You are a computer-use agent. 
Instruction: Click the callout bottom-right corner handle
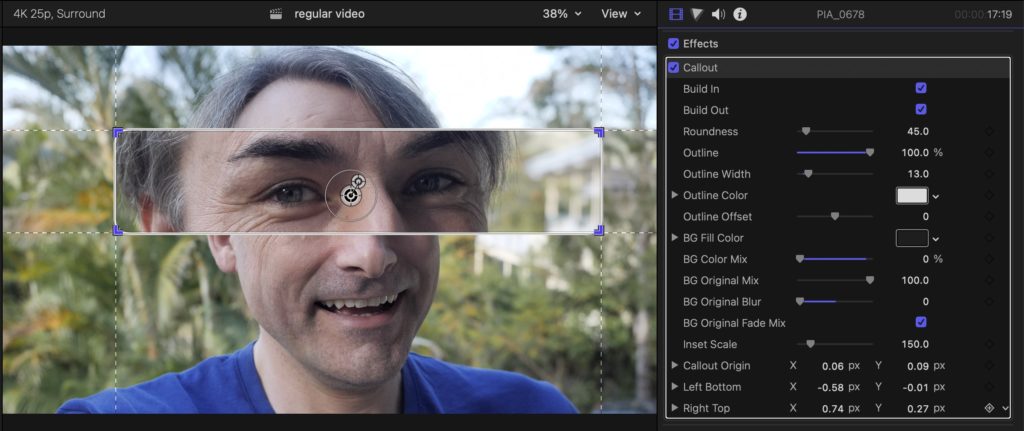coord(599,230)
